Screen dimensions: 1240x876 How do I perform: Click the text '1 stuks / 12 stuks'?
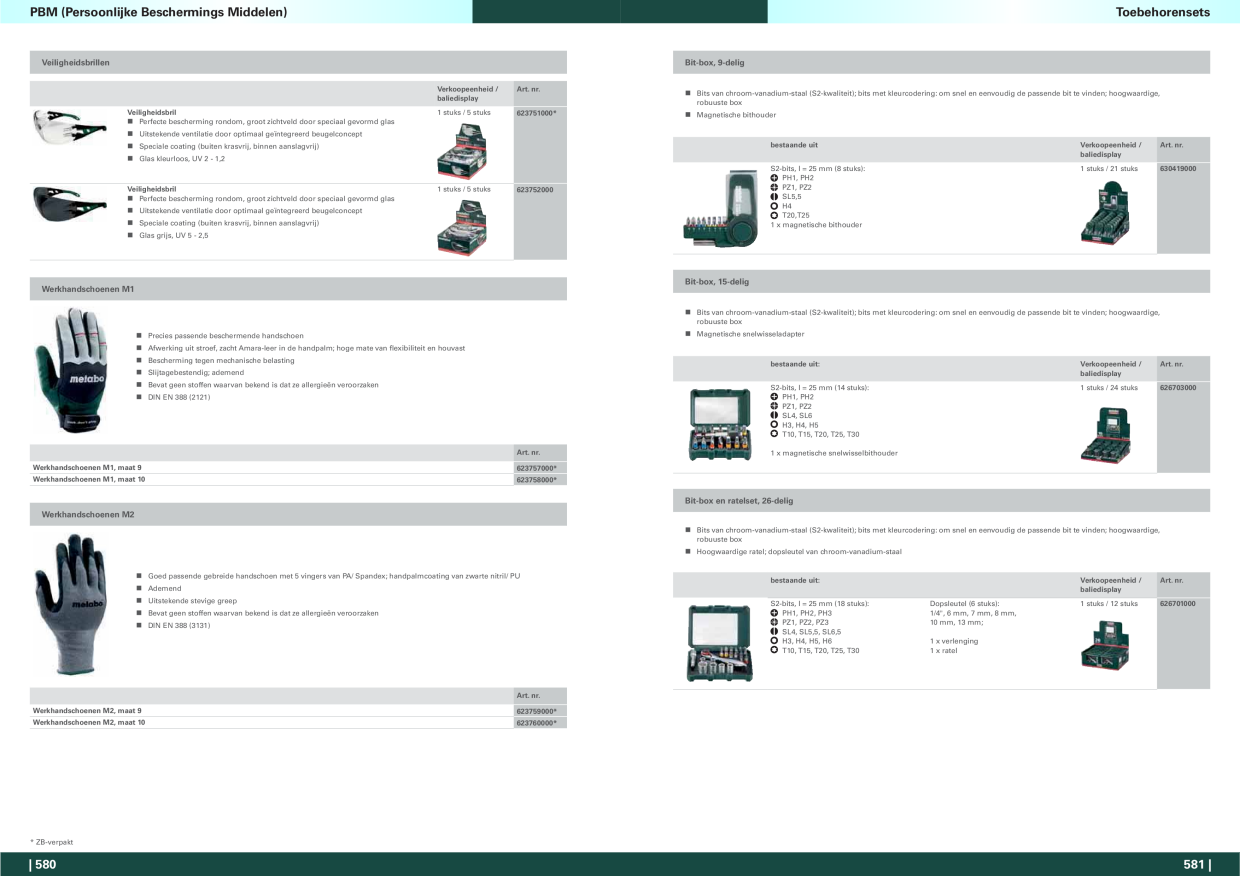[1109, 604]
